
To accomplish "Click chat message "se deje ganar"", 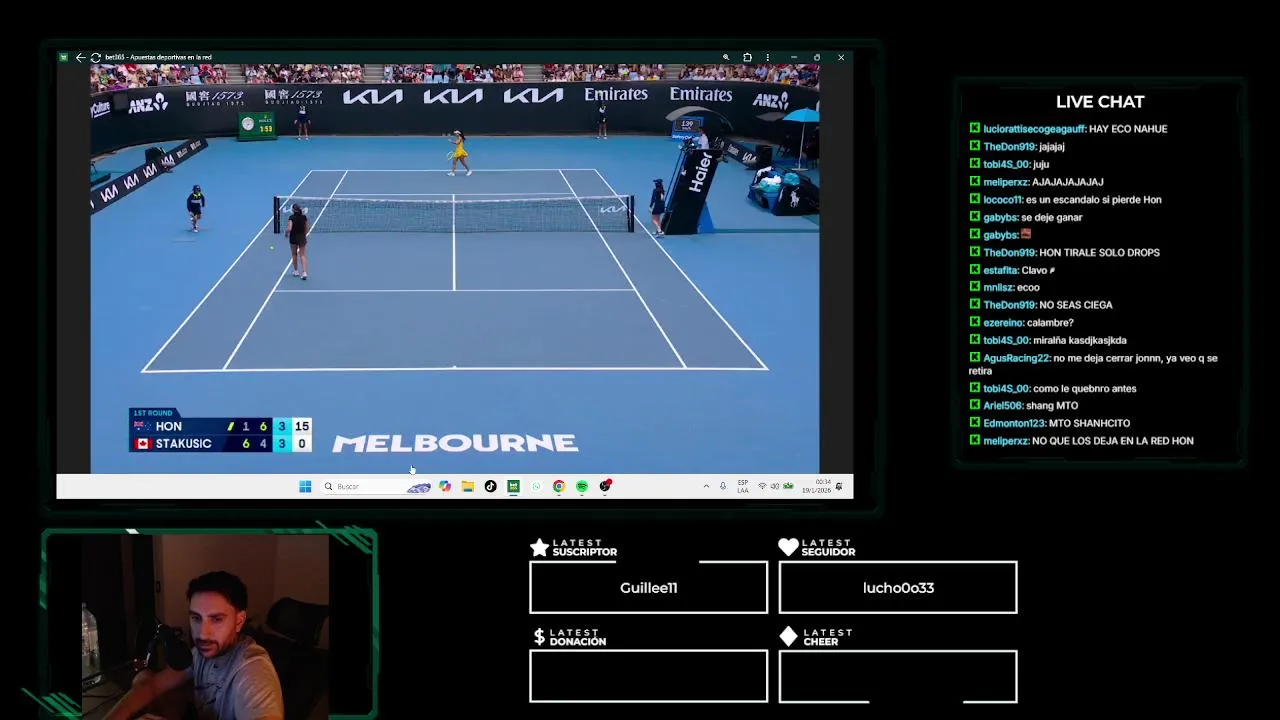I will [1051, 217].
